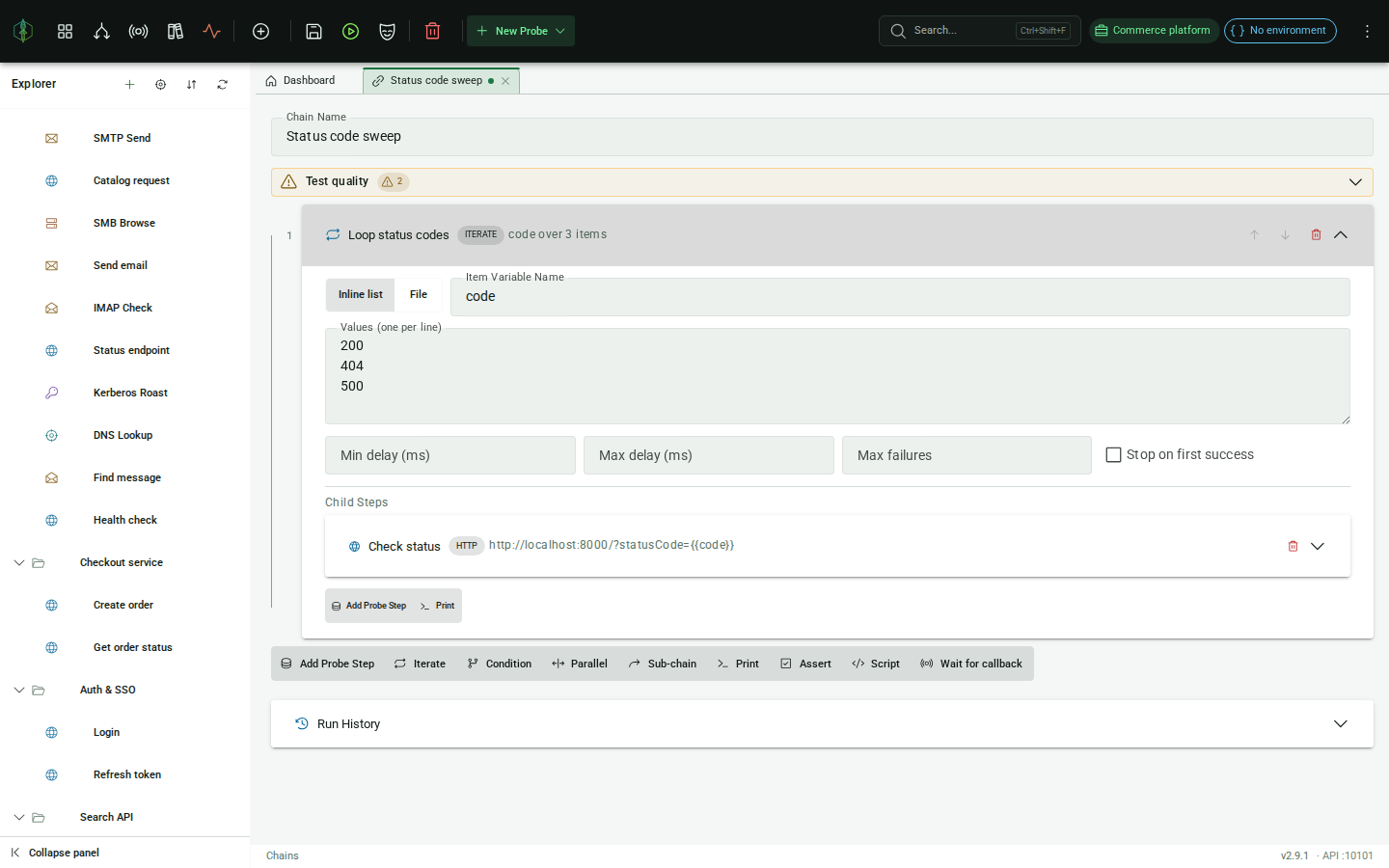Screen dimensions: 1389x868
Task: Click the app logo in the top-left corner
Action: [x=23, y=31]
